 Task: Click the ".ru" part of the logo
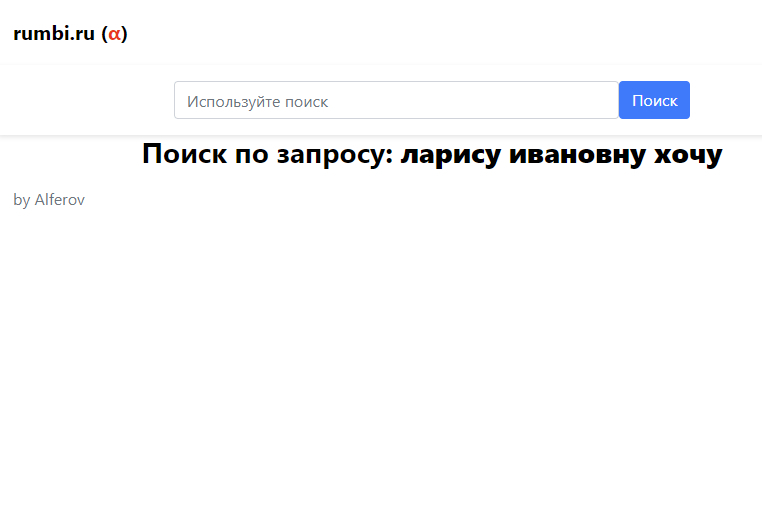click(x=84, y=34)
